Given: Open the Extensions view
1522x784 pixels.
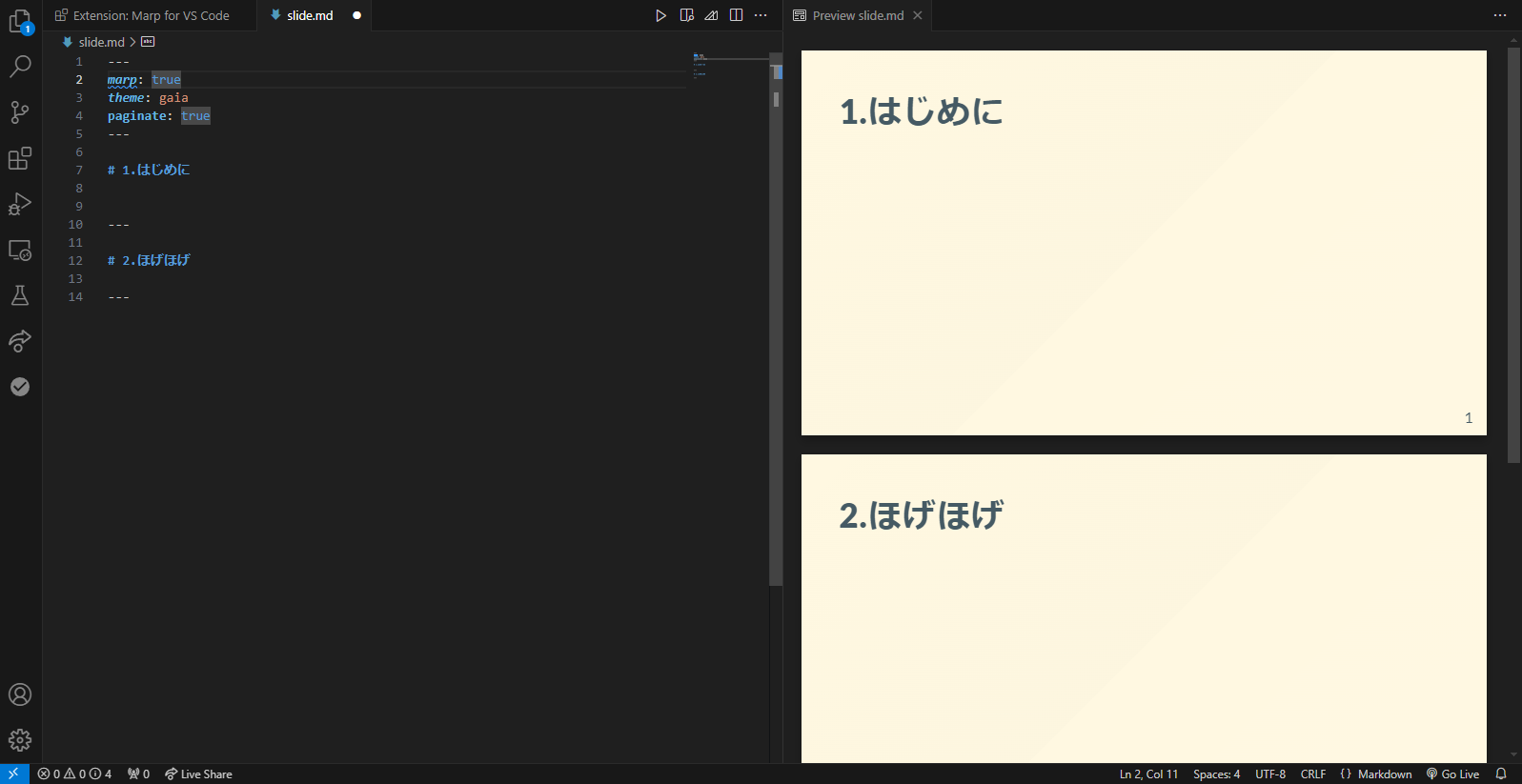Looking at the screenshot, I should point(20,157).
